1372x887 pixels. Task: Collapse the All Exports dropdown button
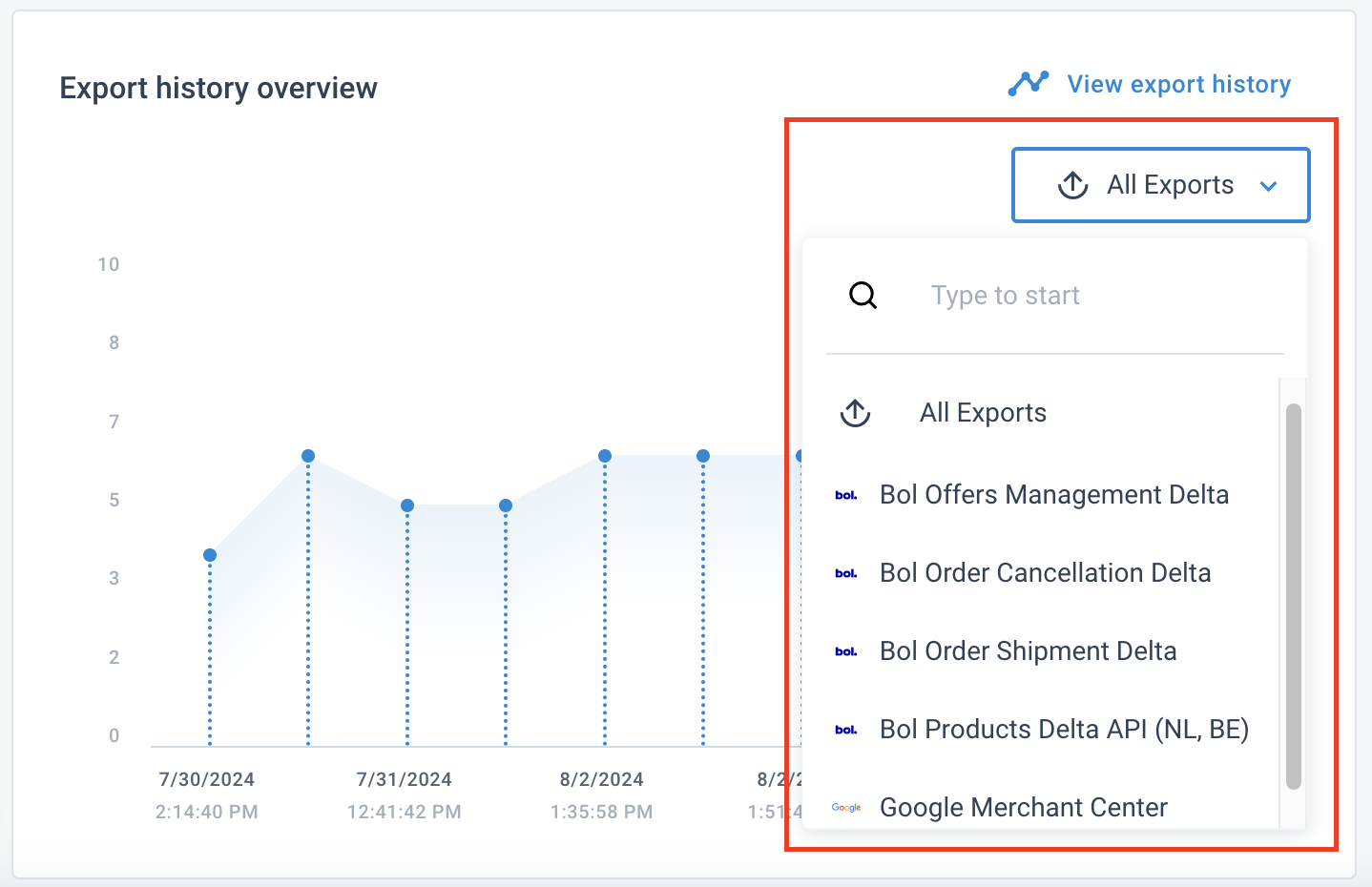tap(1160, 185)
